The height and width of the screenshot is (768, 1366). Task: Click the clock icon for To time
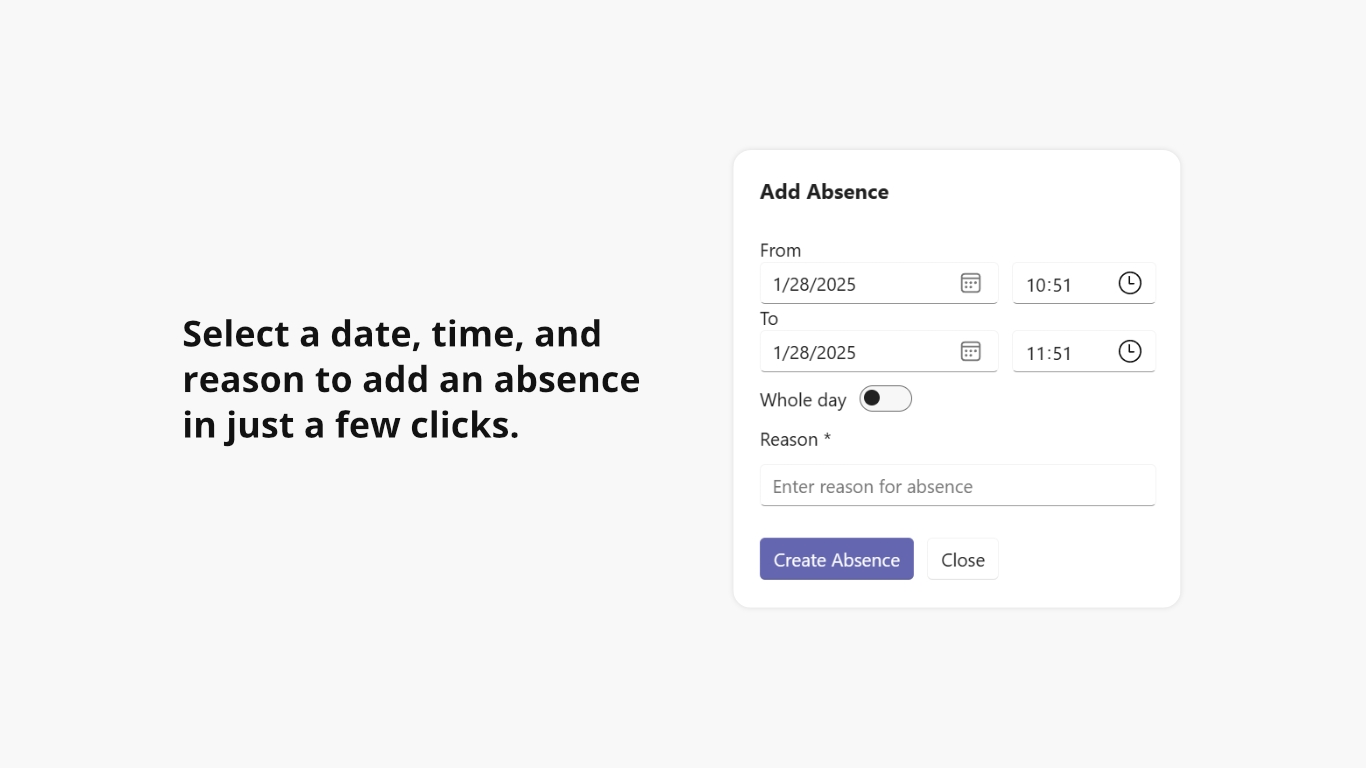pos(1129,351)
